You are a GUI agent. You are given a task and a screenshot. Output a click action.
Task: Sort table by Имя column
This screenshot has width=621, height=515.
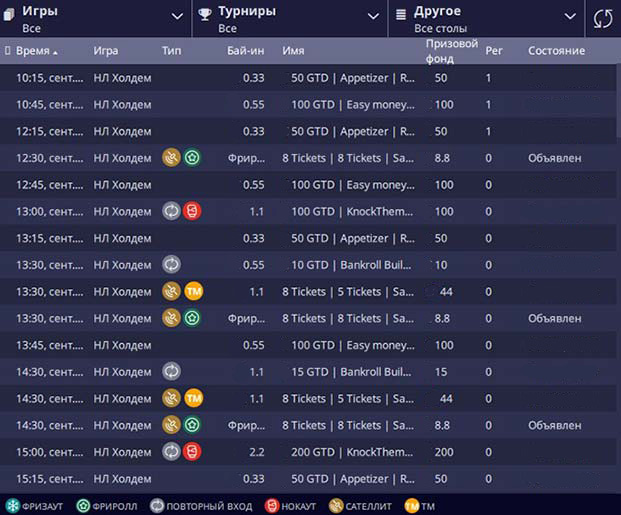pyautogui.click(x=293, y=51)
